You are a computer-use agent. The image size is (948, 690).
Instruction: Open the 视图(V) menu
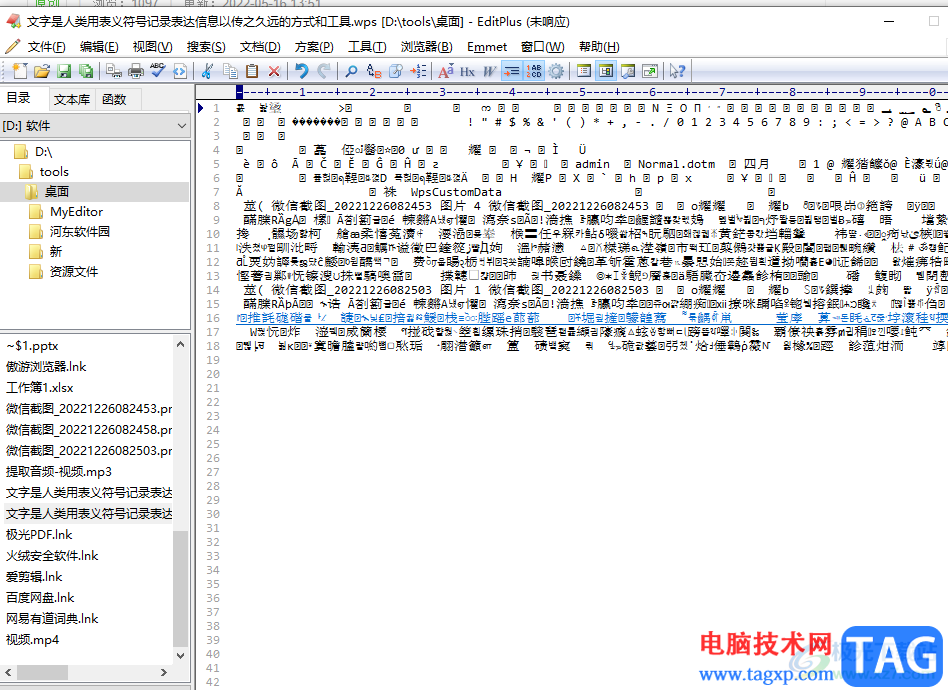point(152,47)
